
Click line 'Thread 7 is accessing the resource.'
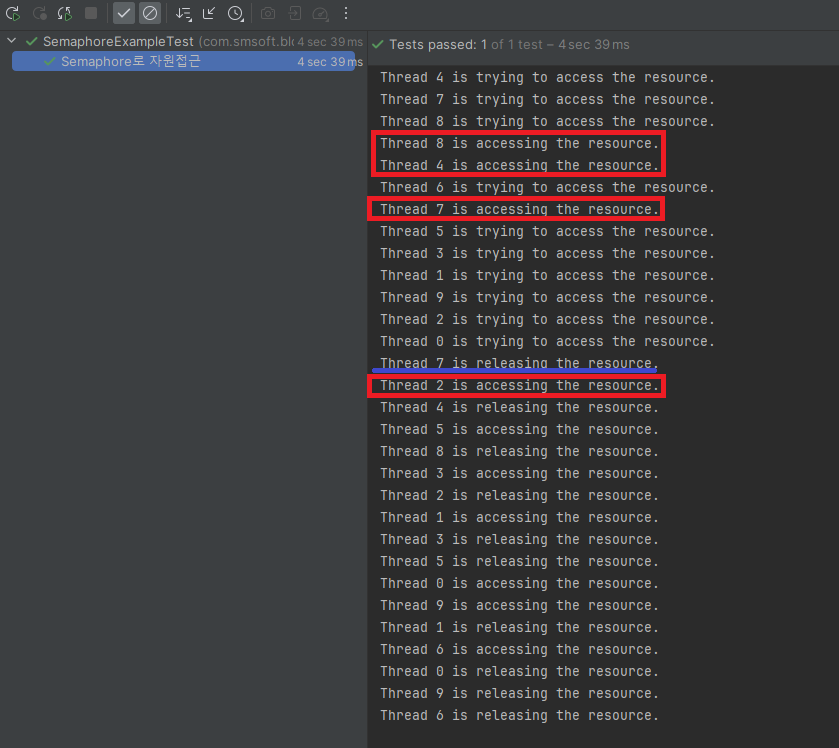tap(519, 209)
